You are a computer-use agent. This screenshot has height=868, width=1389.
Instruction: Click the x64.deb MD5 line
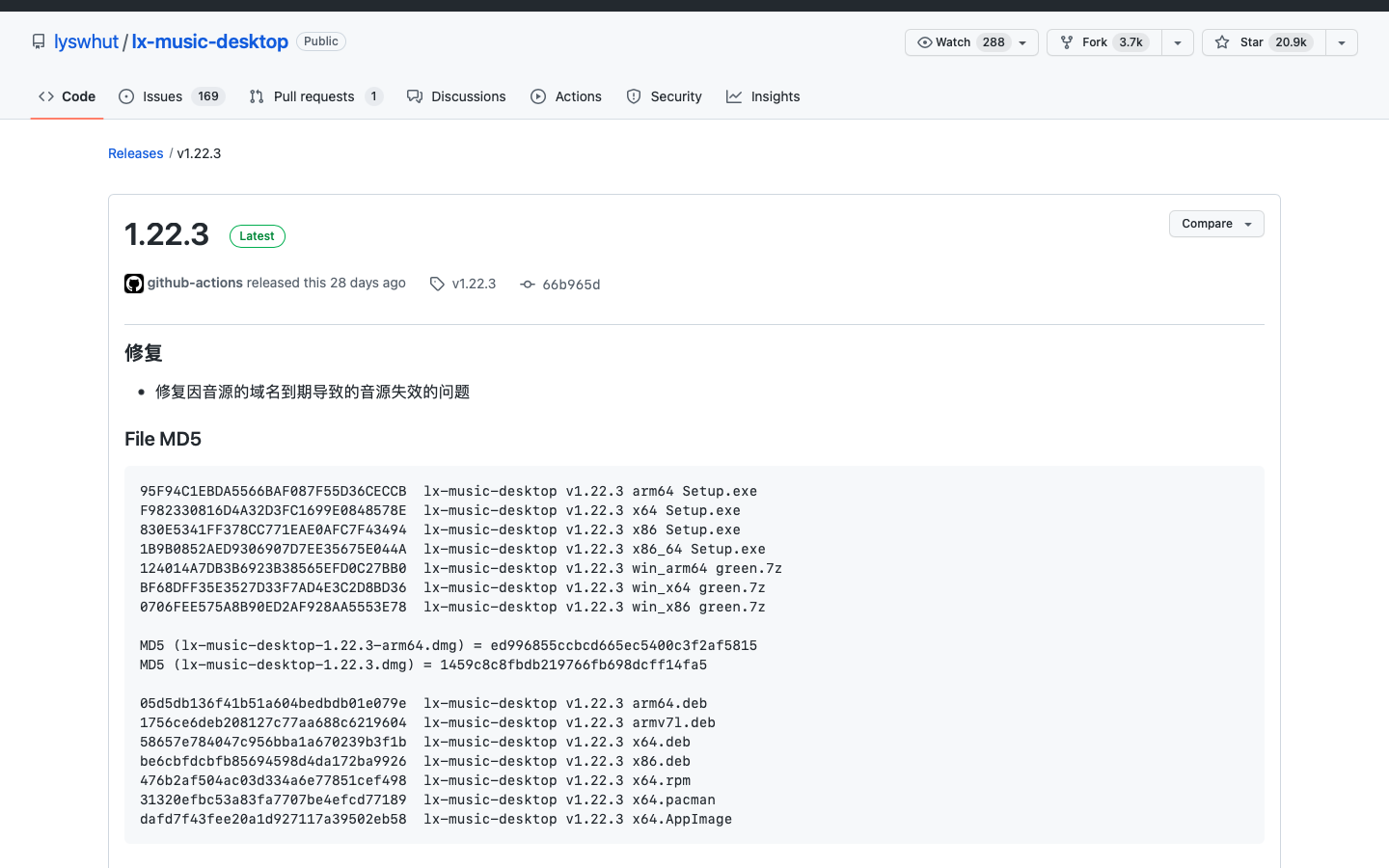pos(415,742)
